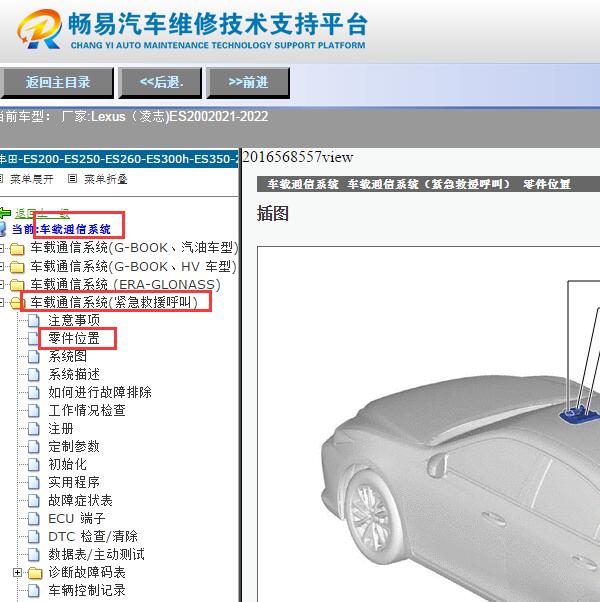Open the 零件位置 page
Screen dimensions: 600x602
(x=74, y=338)
